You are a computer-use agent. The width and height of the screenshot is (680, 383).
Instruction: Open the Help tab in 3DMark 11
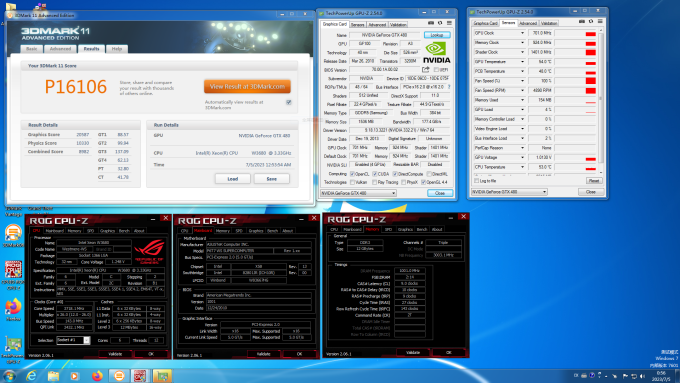(117, 49)
